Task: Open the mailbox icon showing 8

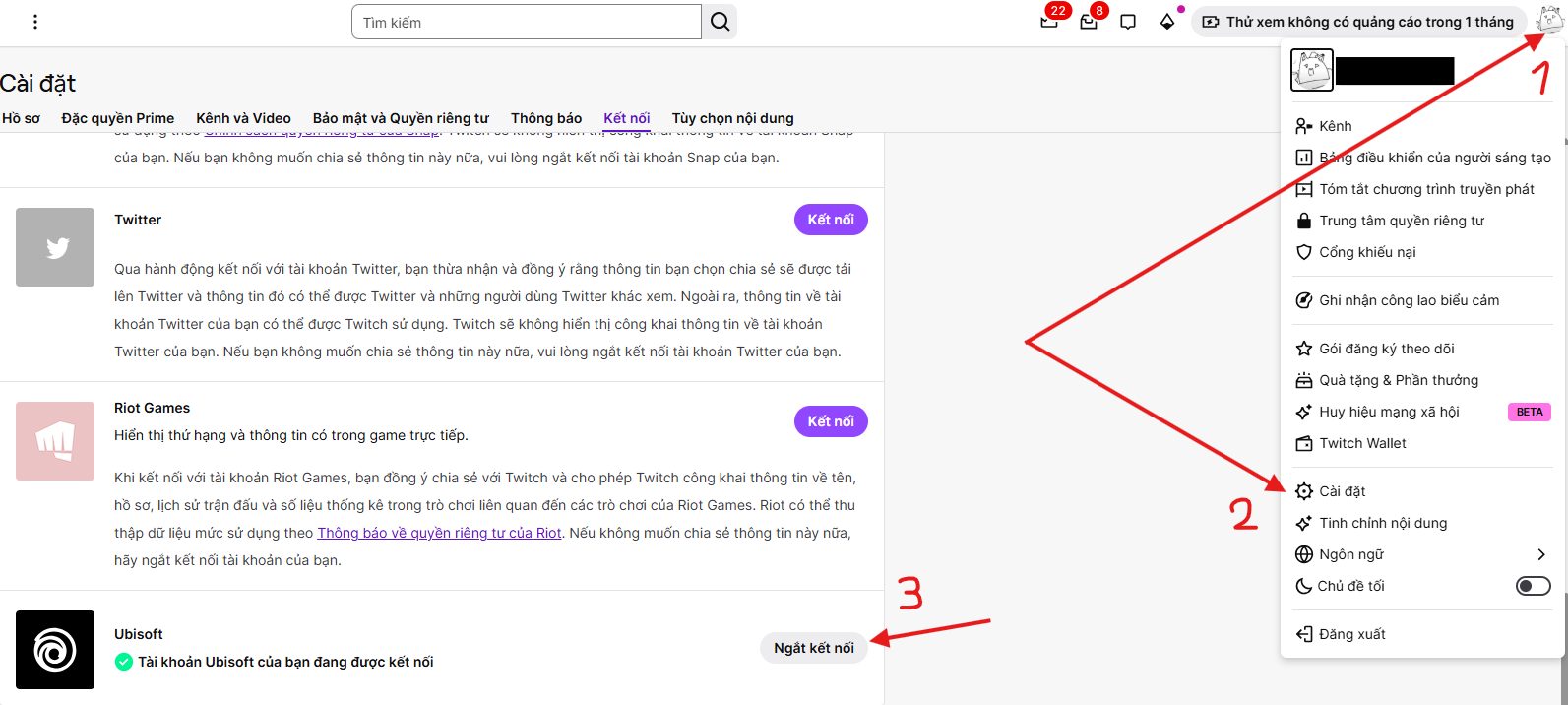Action: coord(1089,22)
